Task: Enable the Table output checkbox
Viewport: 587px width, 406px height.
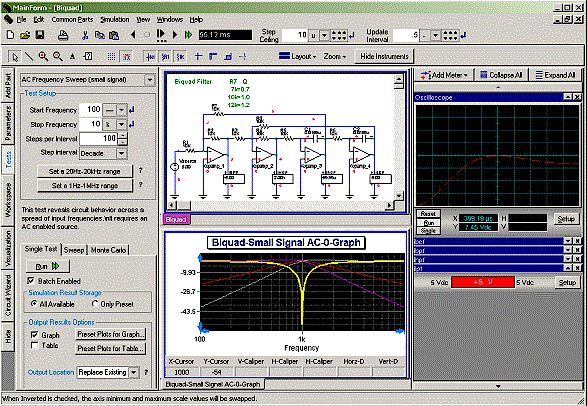Action: click(34, 345)
